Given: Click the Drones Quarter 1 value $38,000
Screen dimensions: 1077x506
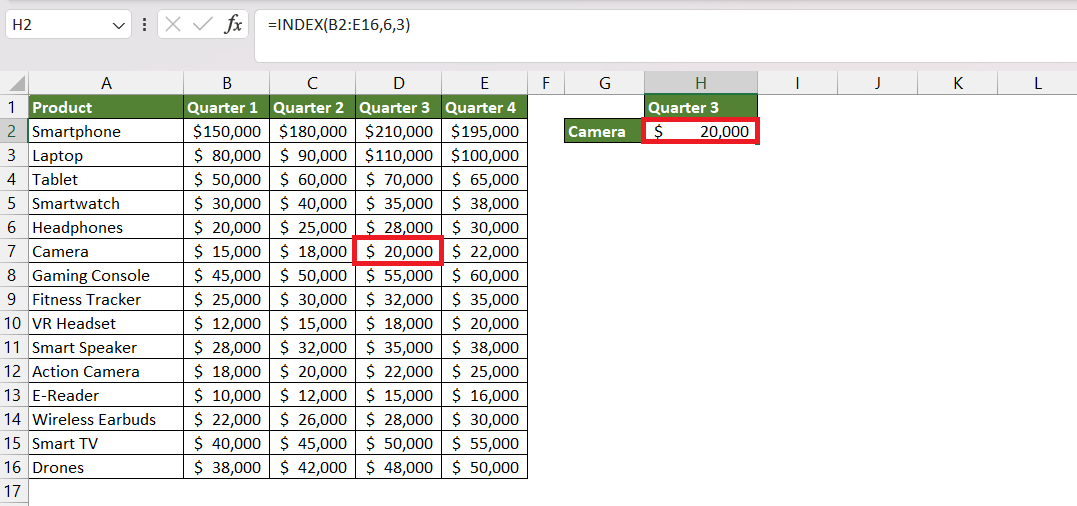Looking at the screenshot, I should pyautogui.click(x=227, y=468).
